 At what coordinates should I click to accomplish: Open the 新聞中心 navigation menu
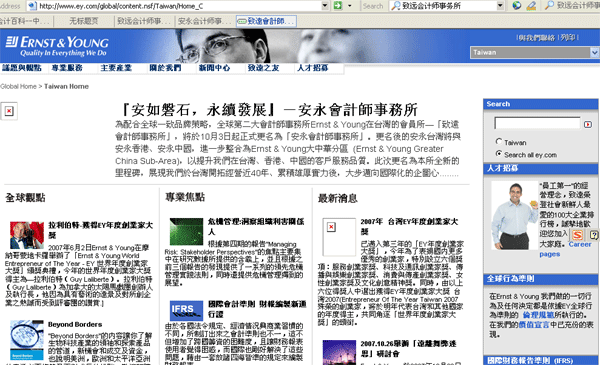(x=214, y=68)
